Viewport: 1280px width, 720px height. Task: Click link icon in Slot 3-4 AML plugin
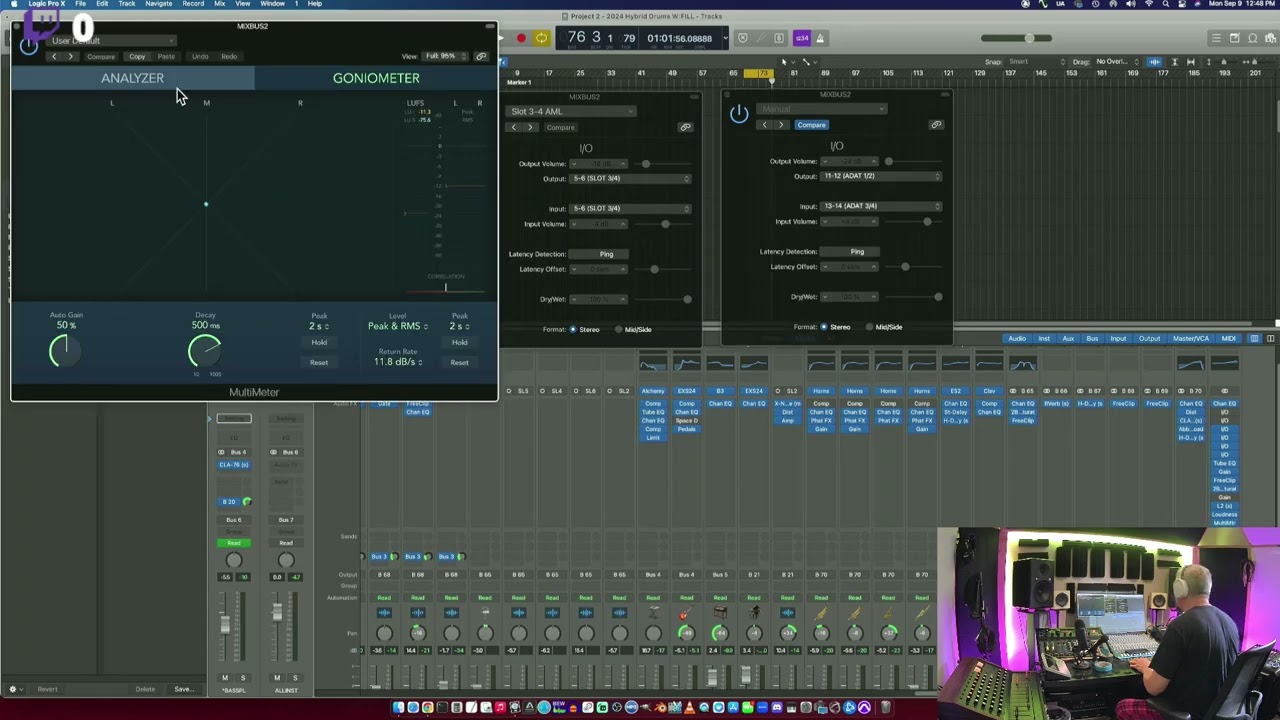click(685, 127)
